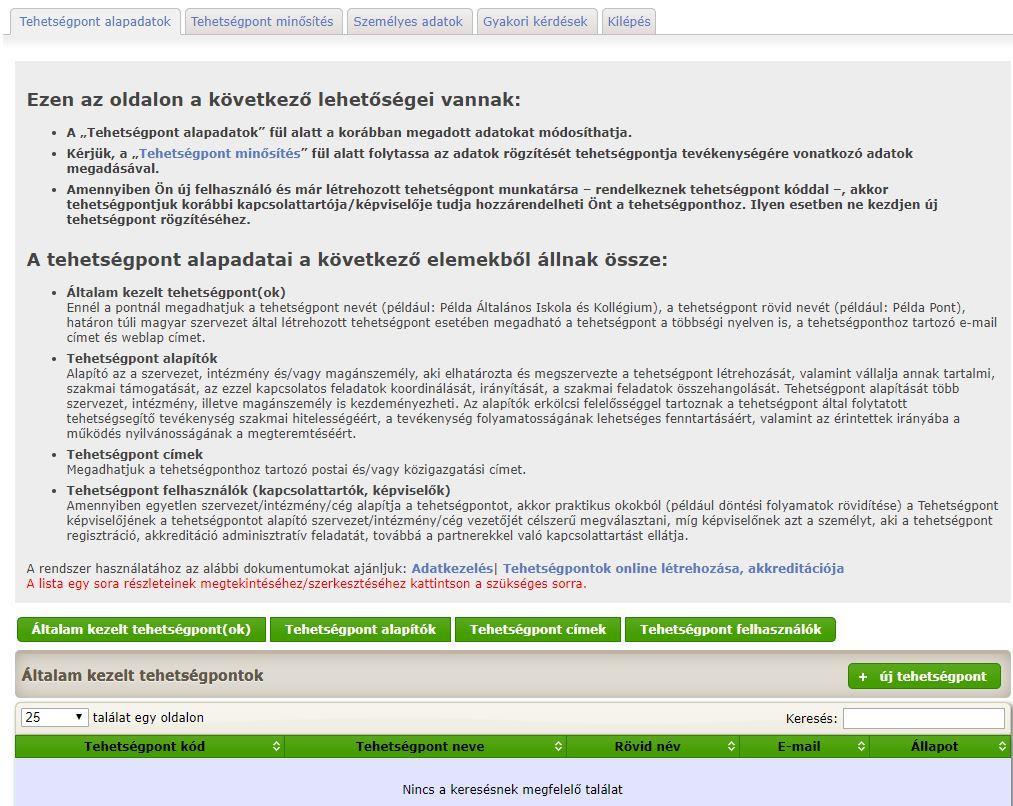Click the 'Nincs a keresésnek megfelelő találat' text

[512, 789]
